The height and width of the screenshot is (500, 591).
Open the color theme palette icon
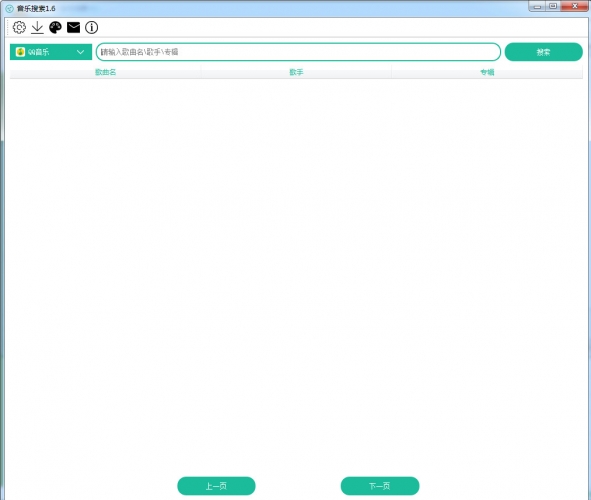point(55,28)
